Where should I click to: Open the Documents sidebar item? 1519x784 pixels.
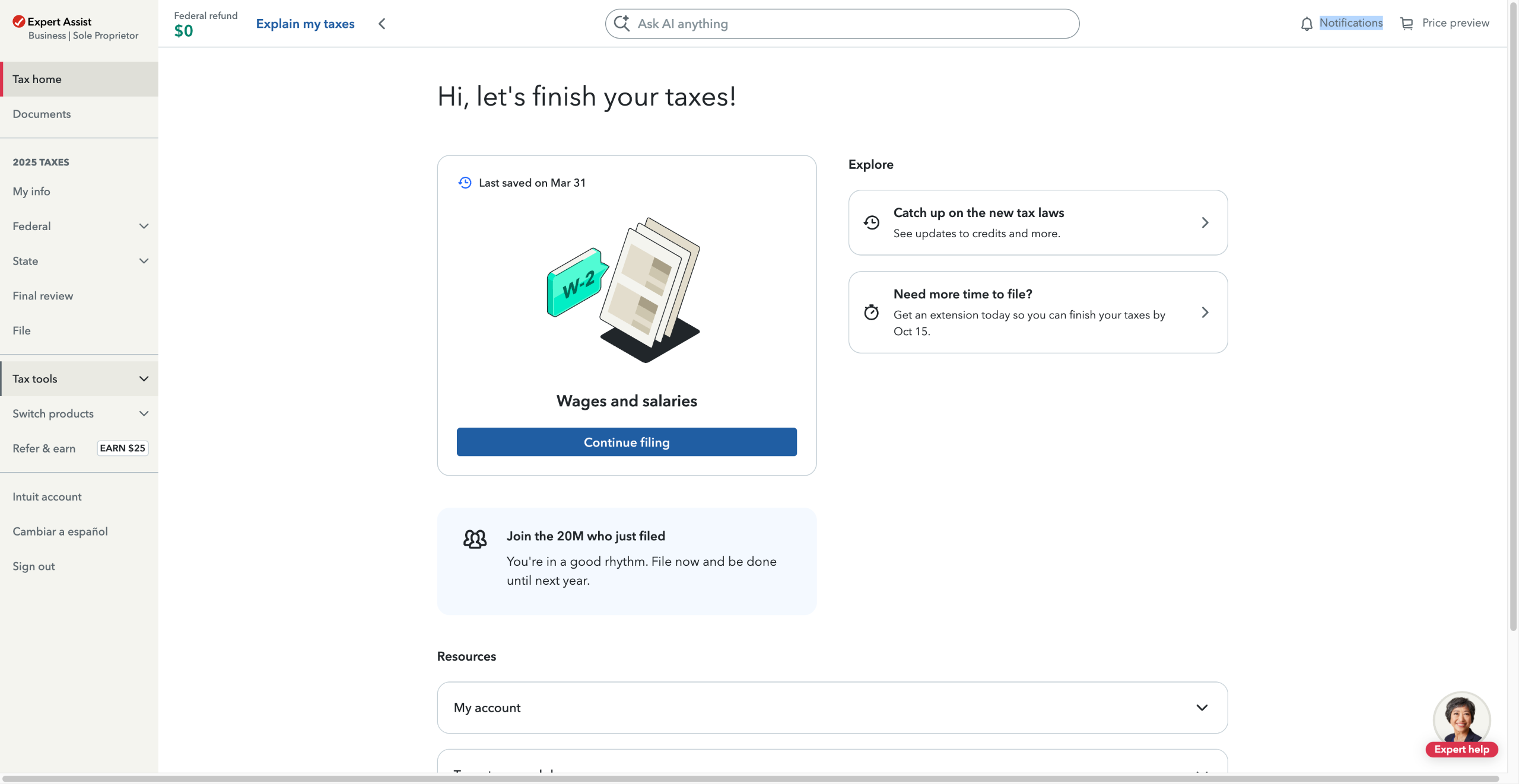[x=42, y=114]
